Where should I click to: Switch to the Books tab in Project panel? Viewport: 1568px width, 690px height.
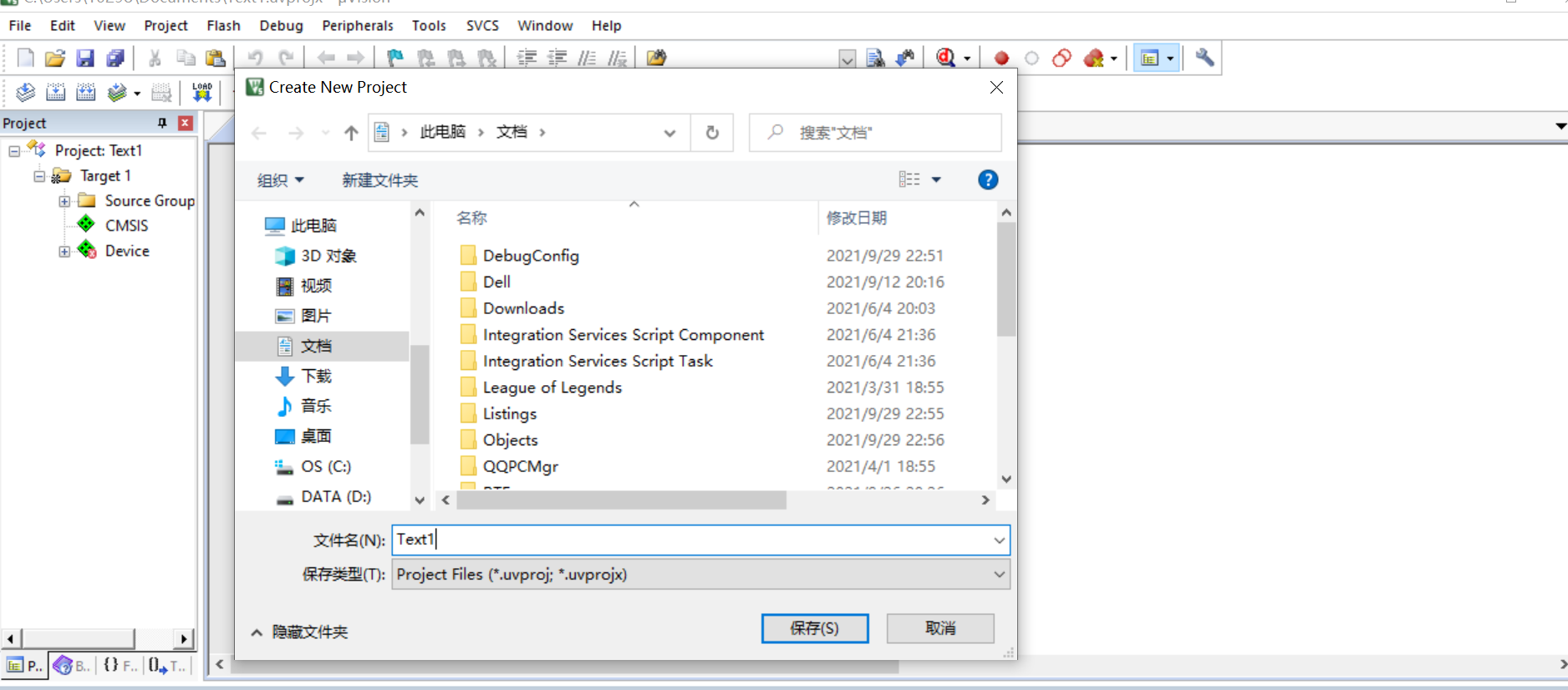point(72,665)
